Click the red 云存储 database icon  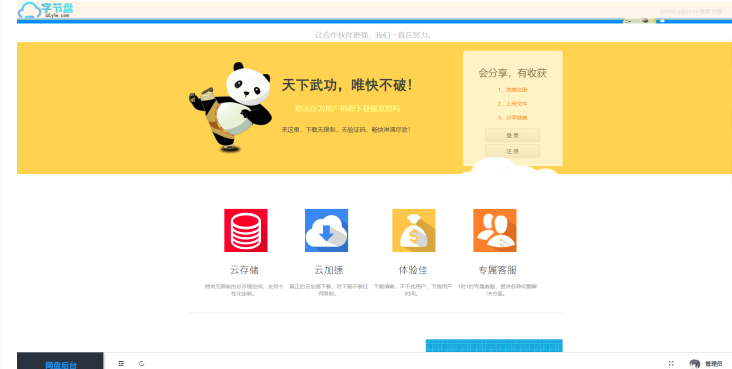tap(246, 230)
